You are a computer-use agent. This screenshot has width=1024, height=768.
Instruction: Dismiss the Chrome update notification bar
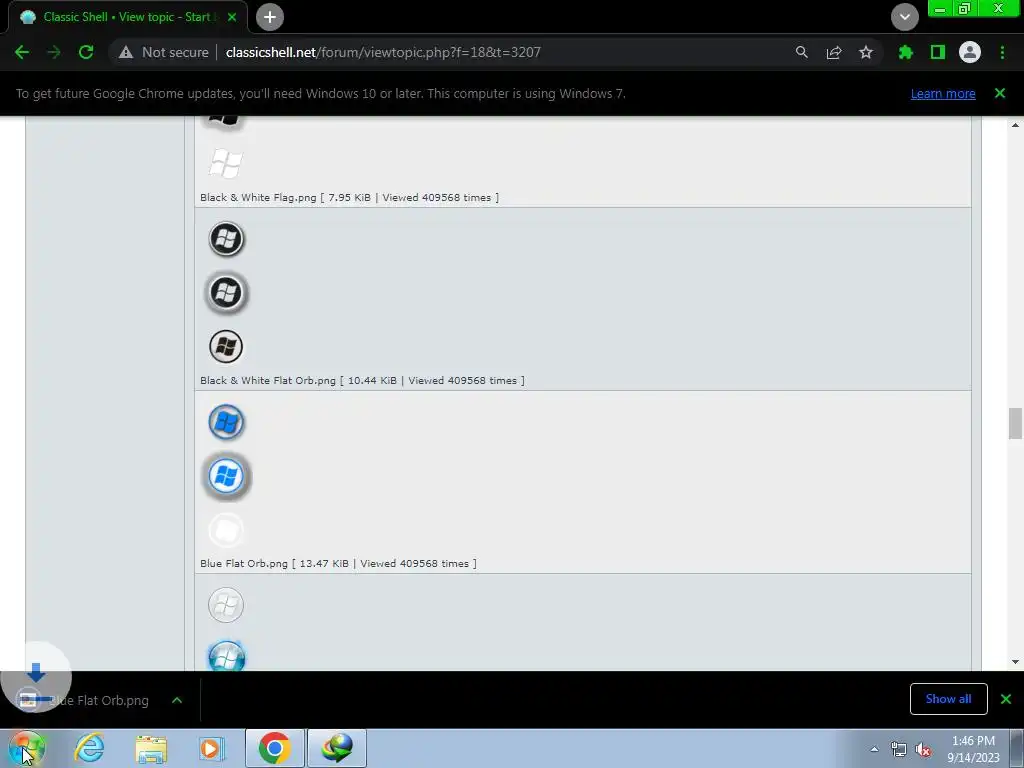999,93
